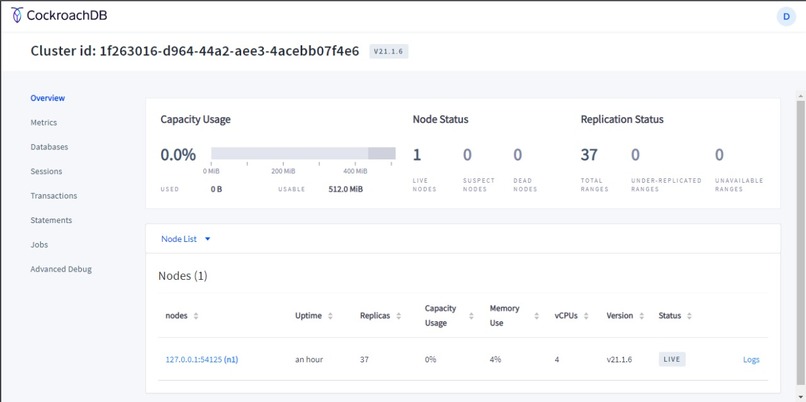Click the Nodes (1) heading
Screen dimensions: 806x402
(182, 276)
